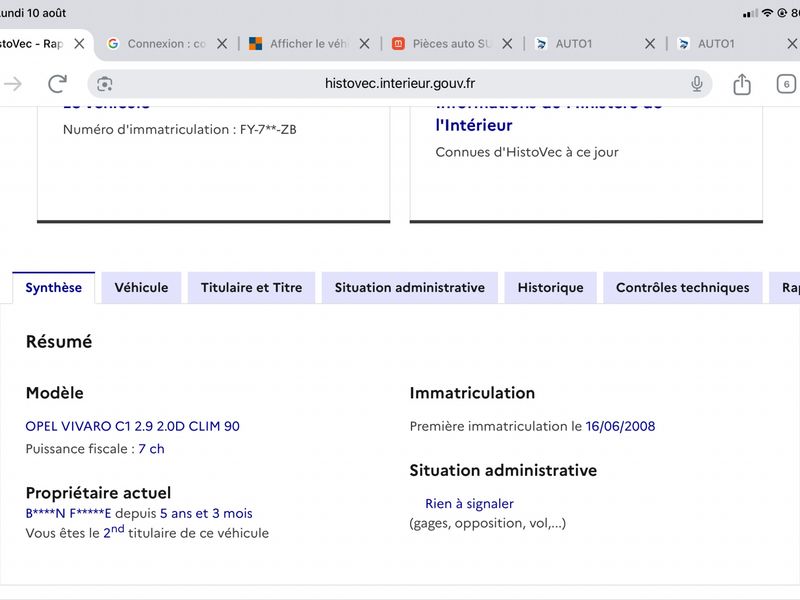The width and height of the screenshot is (800, 600).
Task: Click the Connues d'HistoVec à ce jour text
Action: [x=527, y=152]
